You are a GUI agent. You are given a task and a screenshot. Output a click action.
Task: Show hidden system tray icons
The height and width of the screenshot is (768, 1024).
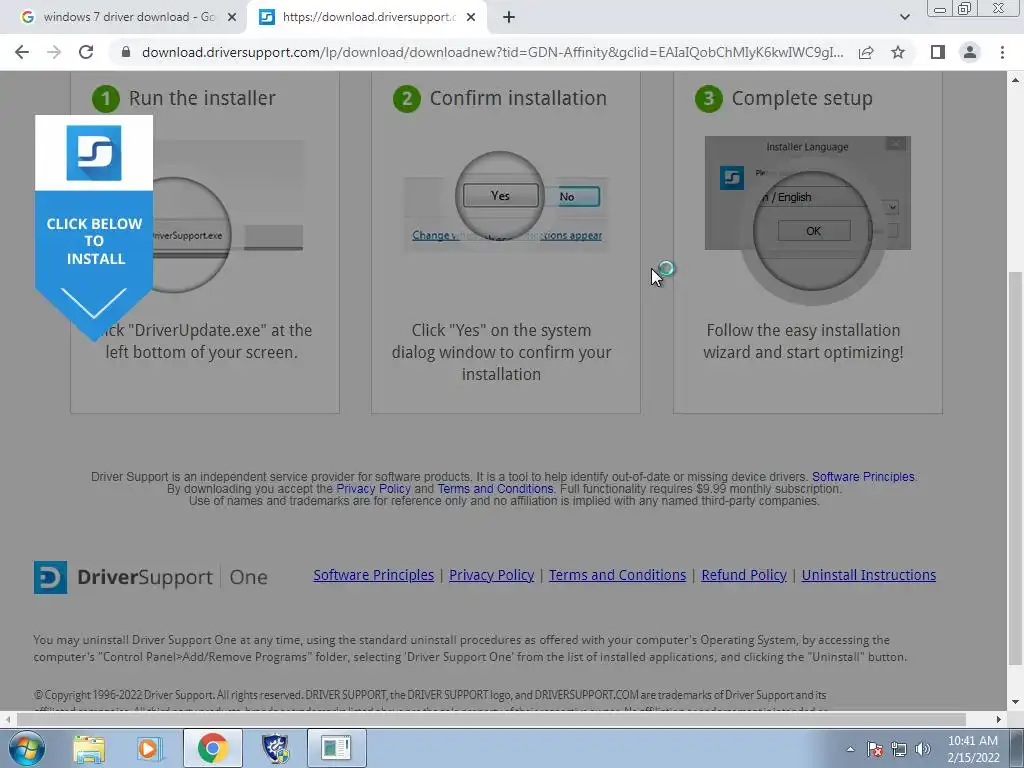[850, 749]
